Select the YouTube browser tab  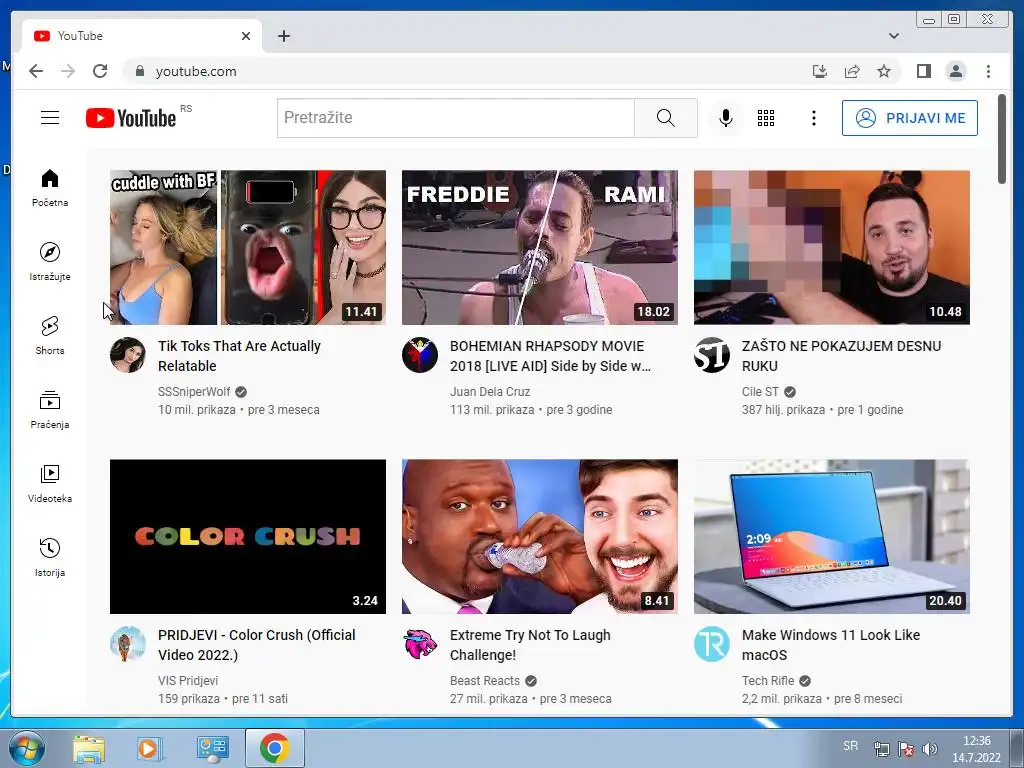pos(142,36)
